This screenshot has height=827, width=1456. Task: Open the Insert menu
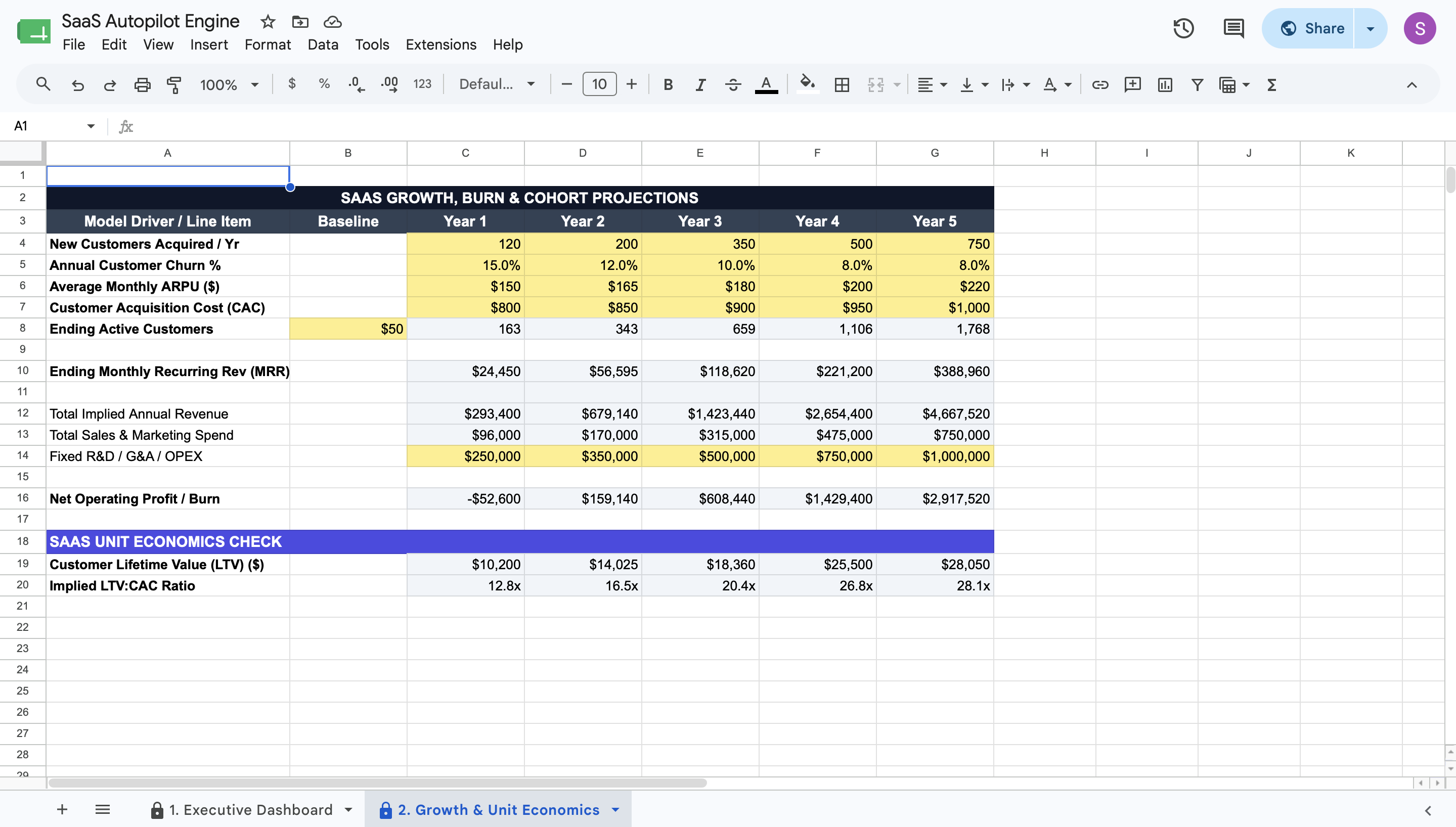209,44
